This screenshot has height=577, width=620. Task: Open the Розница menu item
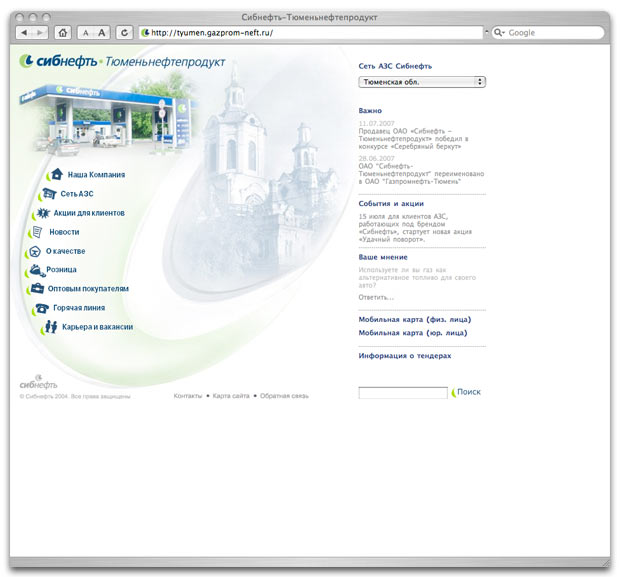61,270
